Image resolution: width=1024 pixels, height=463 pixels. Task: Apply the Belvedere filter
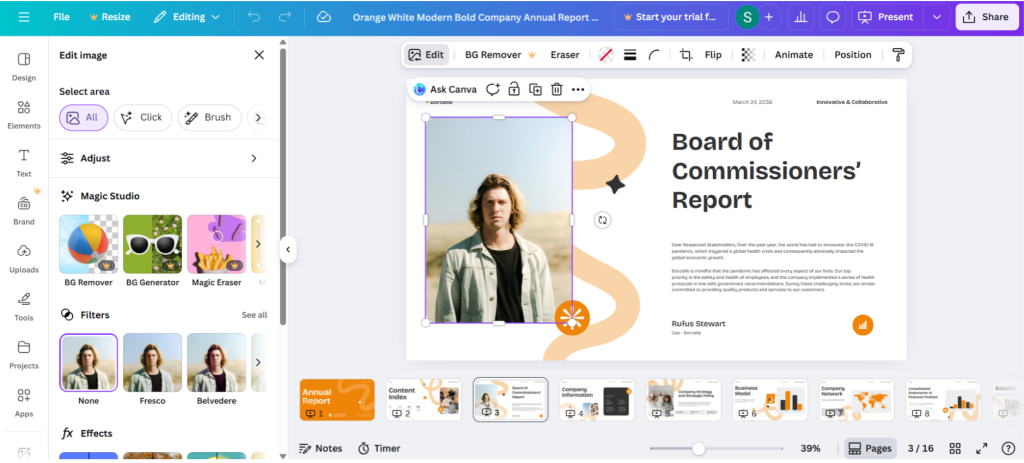pyautogui.click(x=216, y=370)
